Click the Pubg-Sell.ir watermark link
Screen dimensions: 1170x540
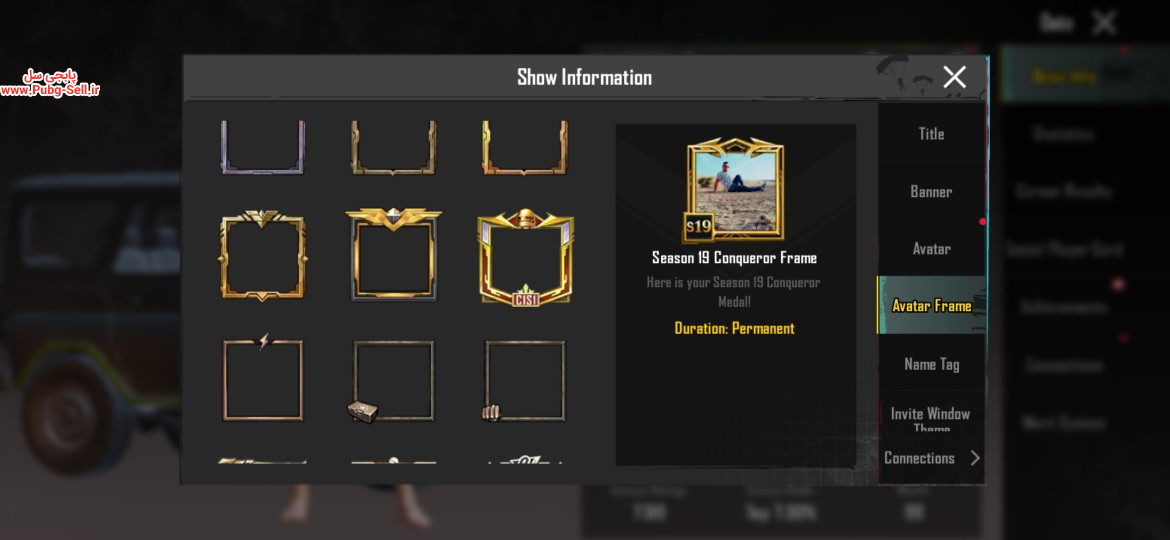coord(50,90)
